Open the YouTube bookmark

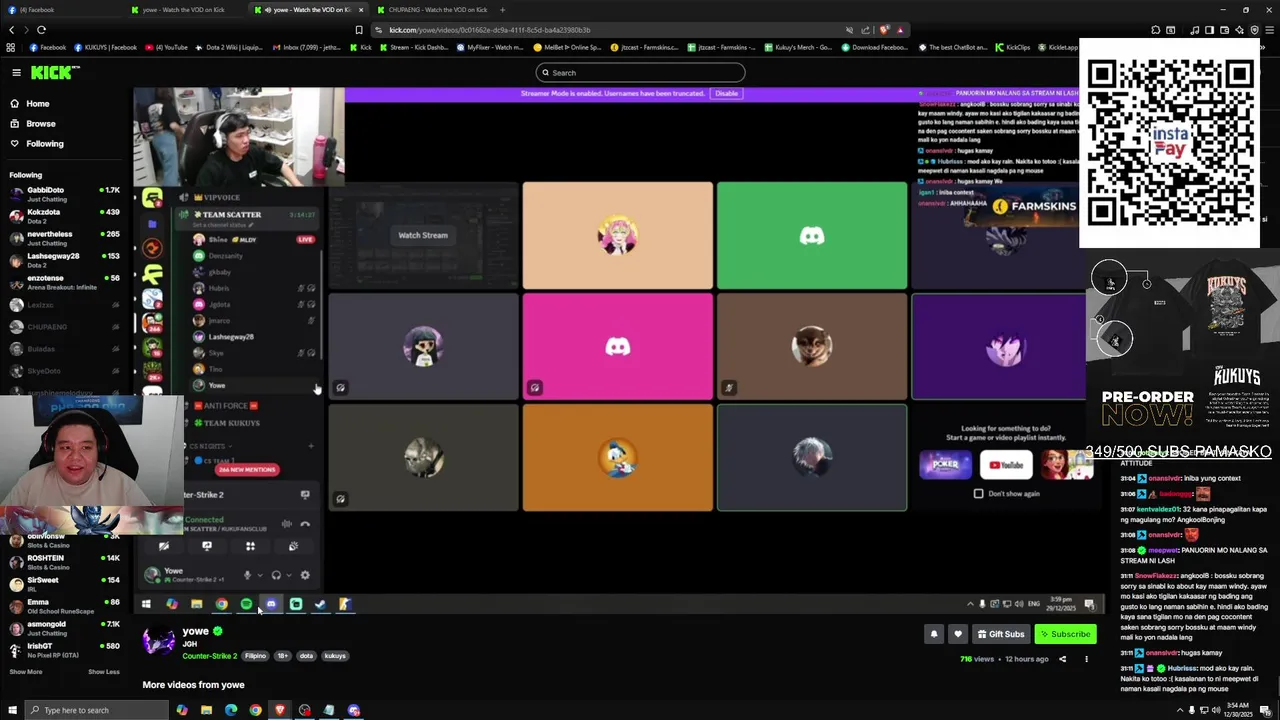(166, 47)
